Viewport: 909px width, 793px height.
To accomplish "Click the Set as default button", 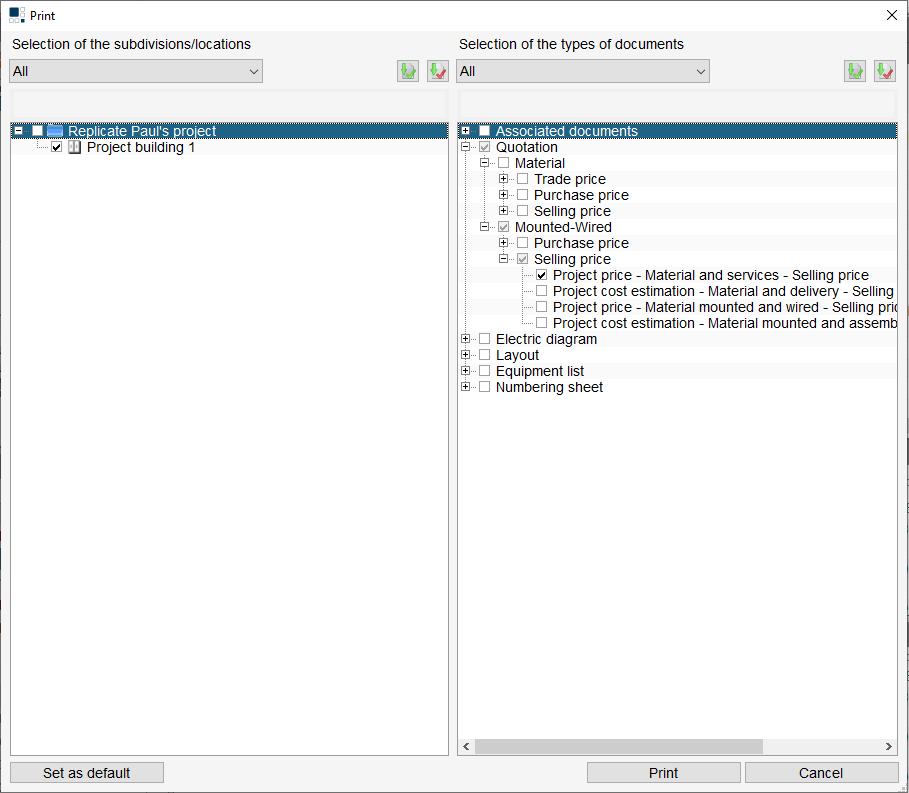I will [86, 772].
